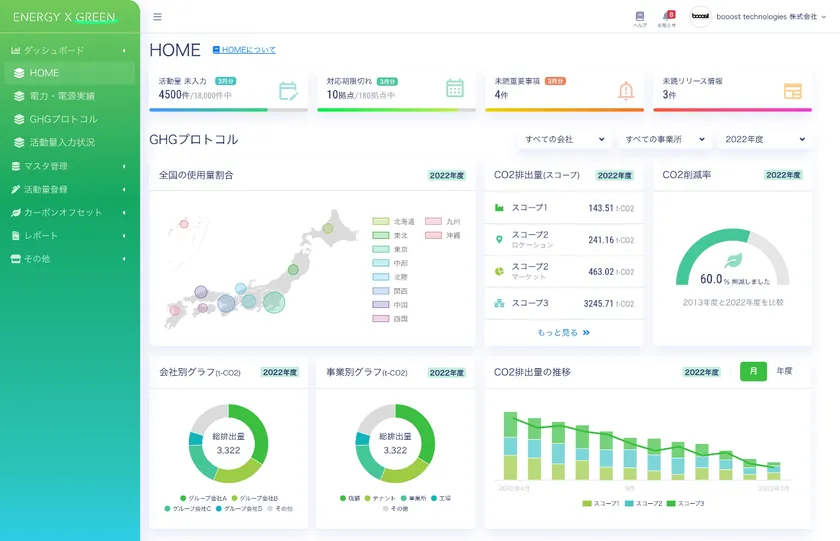The width and height of the screenshot is (840, 541).
Task: Click the 沖縄 legend color swatch
Action: point(434,235)
